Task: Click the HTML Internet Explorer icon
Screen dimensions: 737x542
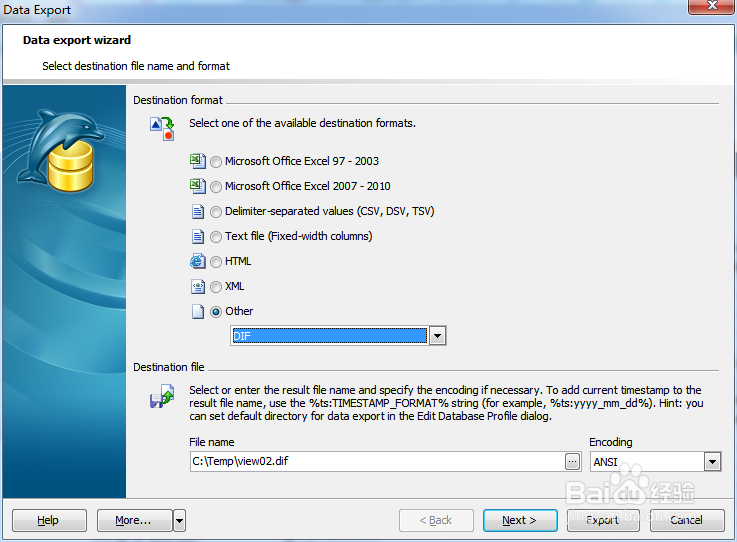Action: pos(197,261)
